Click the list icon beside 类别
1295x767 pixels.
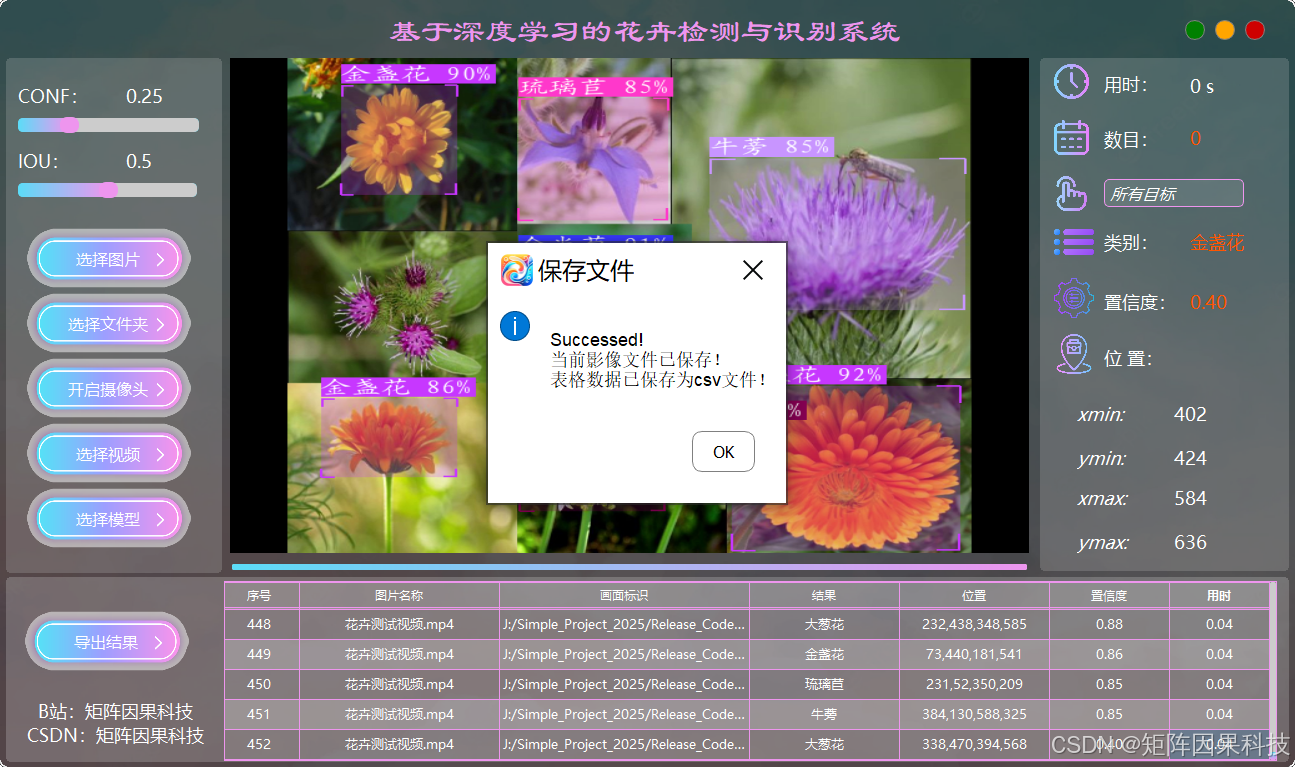[x=1072, y=243]
